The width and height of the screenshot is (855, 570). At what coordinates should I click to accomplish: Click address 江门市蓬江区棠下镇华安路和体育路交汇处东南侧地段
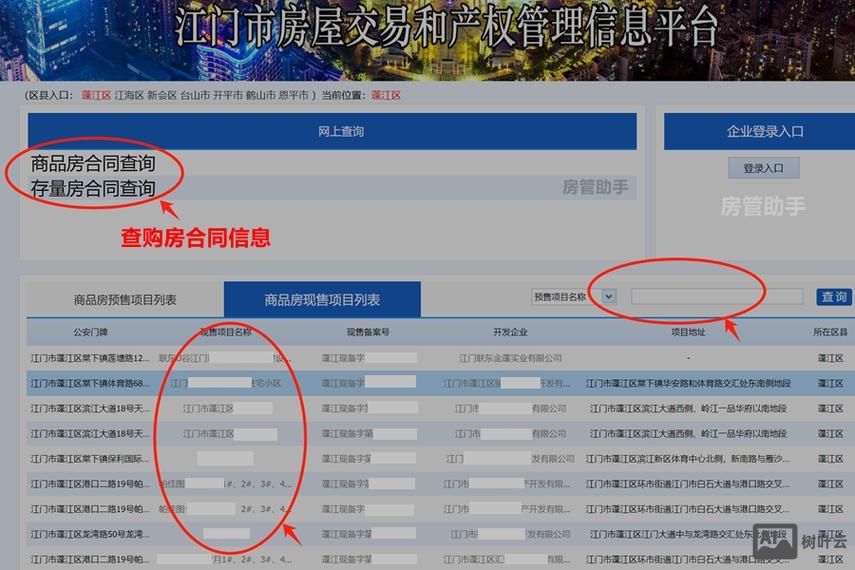688,383
